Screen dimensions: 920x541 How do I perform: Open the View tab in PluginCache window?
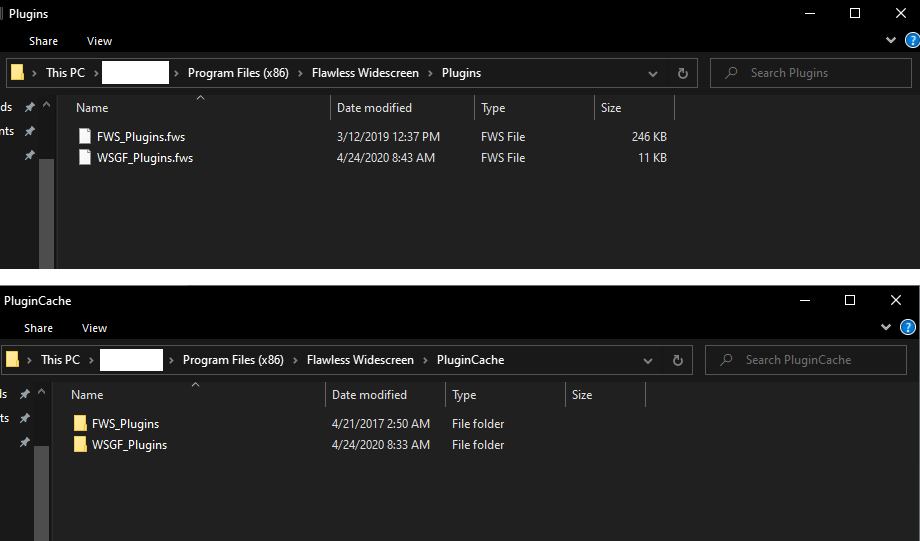pyautogui.click(x=94, y=328)
